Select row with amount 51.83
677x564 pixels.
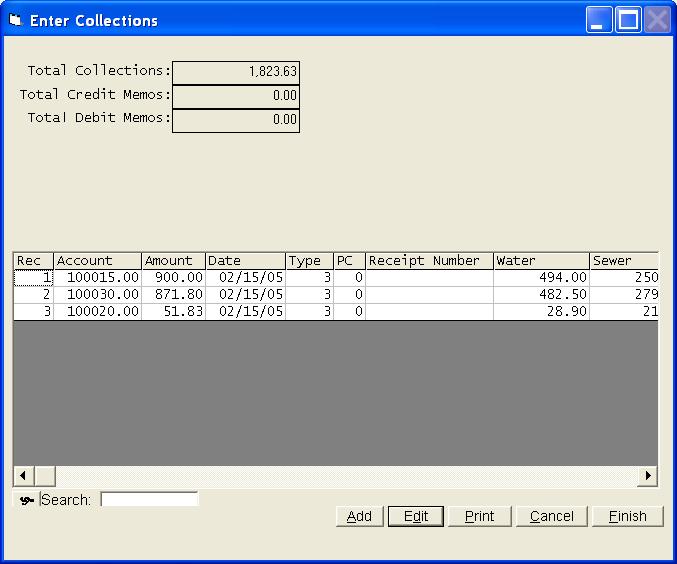coord(173,312)
